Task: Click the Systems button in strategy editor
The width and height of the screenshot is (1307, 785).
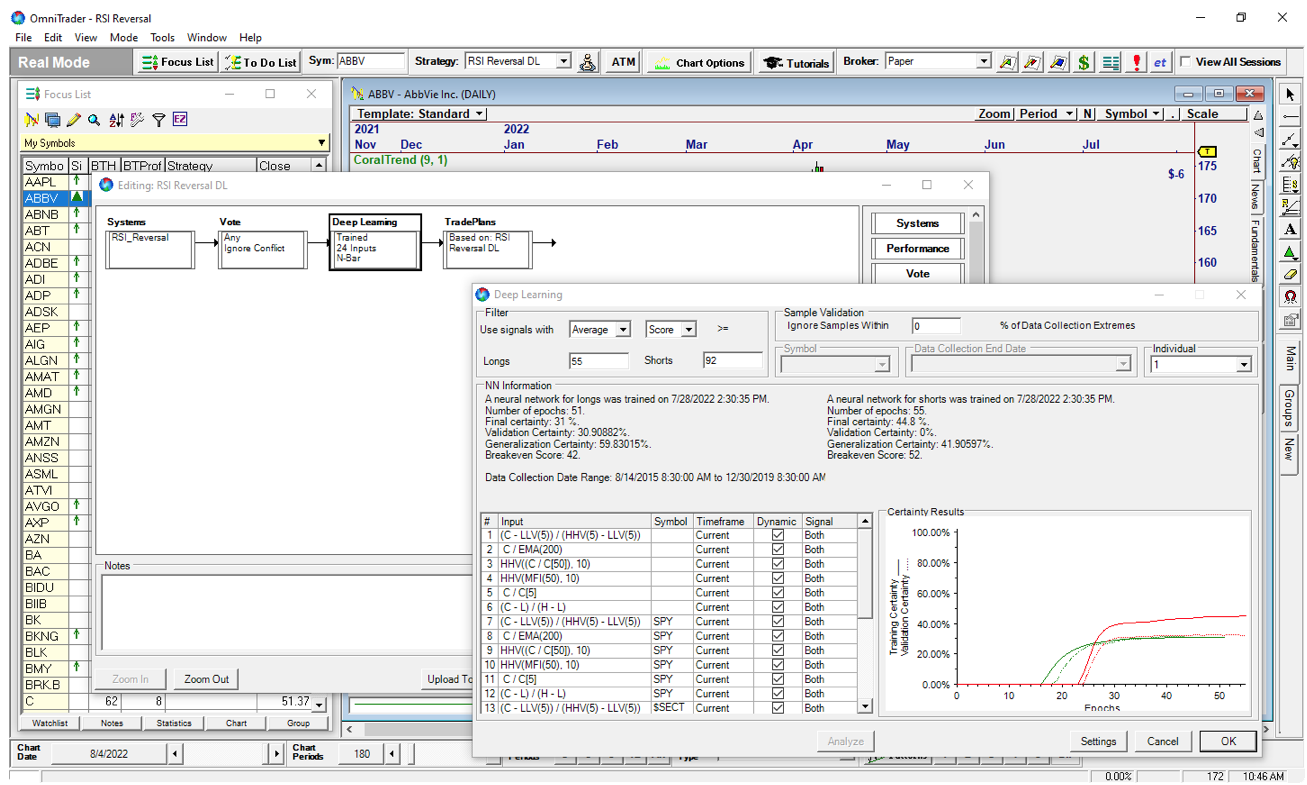Action: pos(917,223)
